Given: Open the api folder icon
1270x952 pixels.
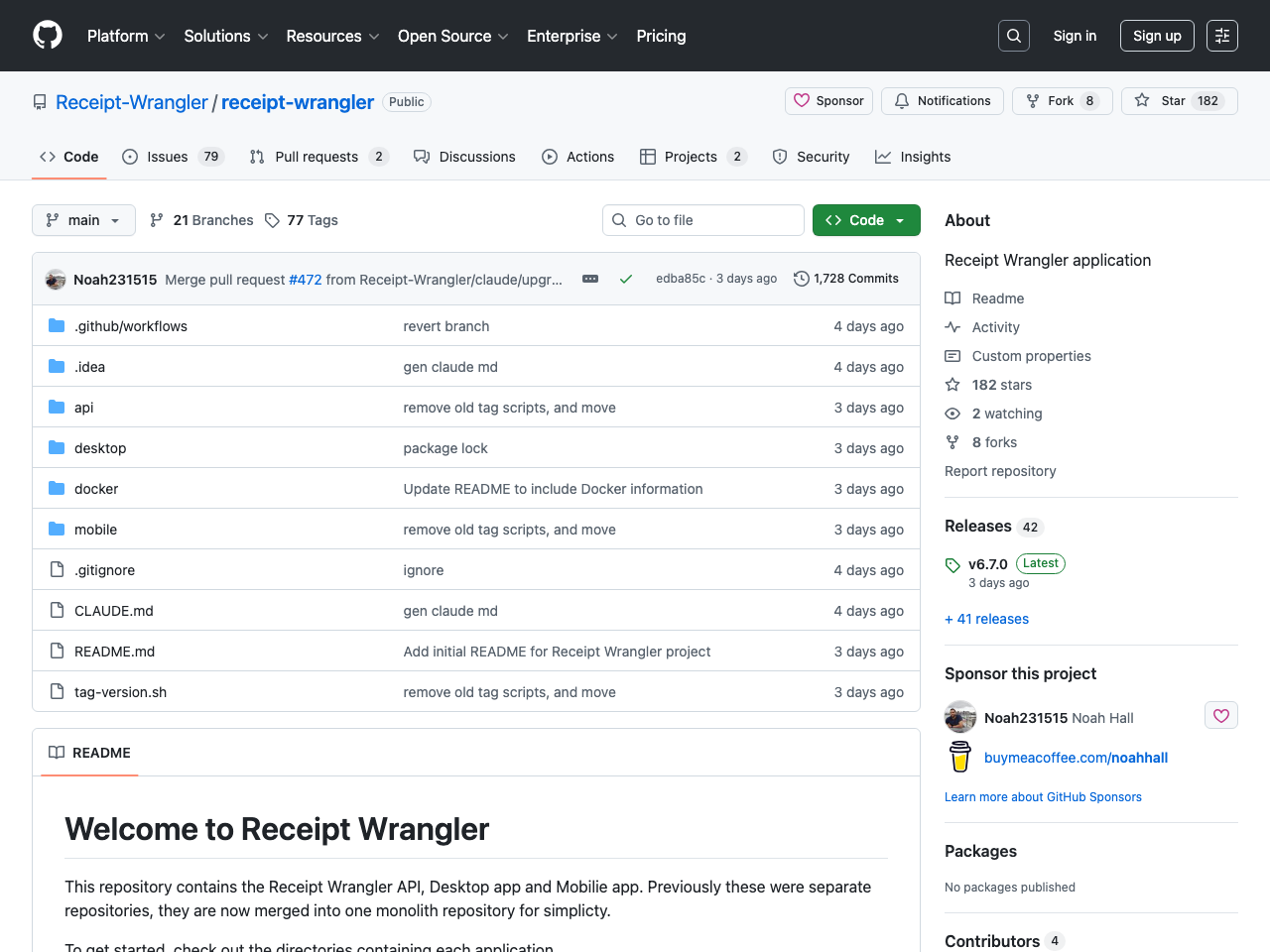Looking at the screenshot, I should 56,407.
